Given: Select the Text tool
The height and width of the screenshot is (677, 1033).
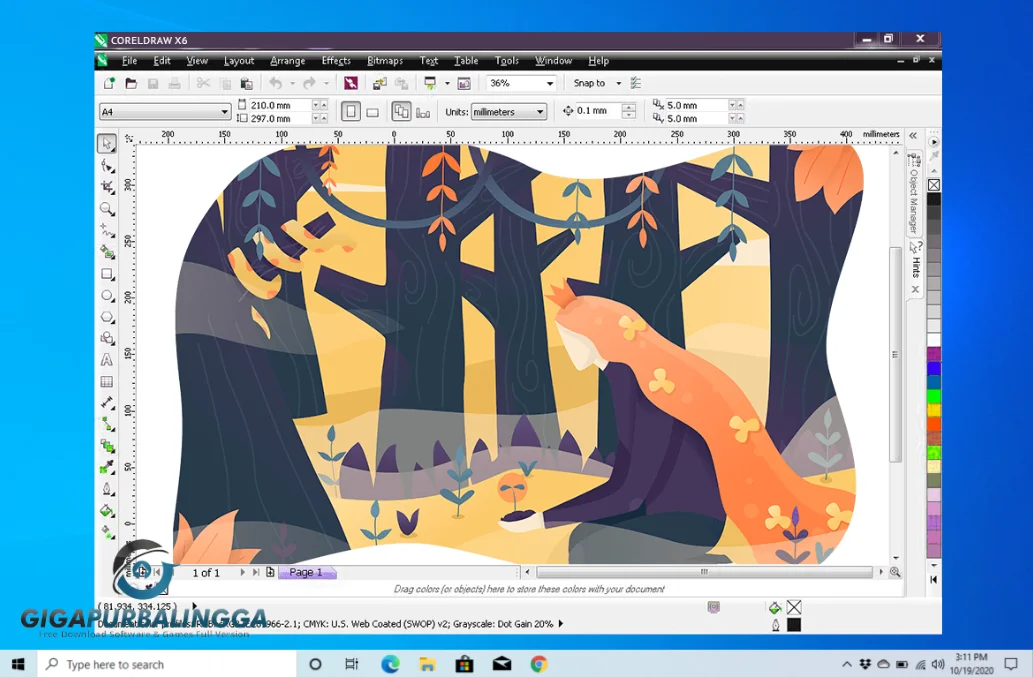Looking at the screenshot, I should (x=107, y=360).
